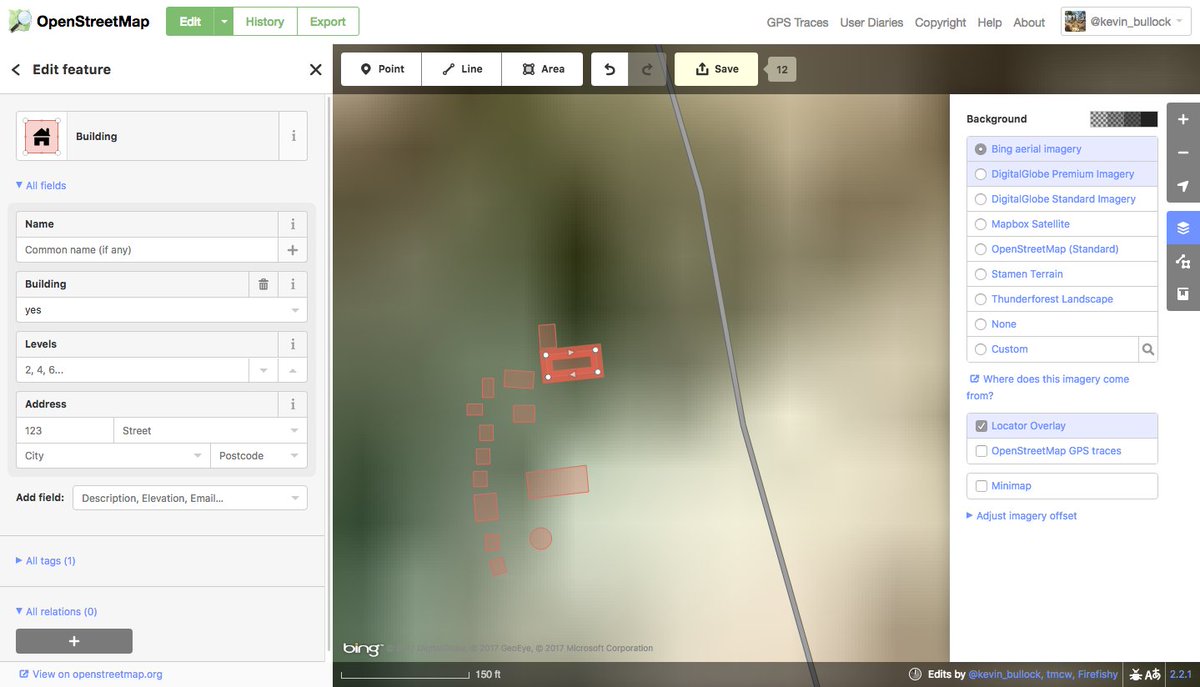Add multilingual name with plus icon
The width and height of the screenshot is (1200, 687).
(x=293, y=250)
